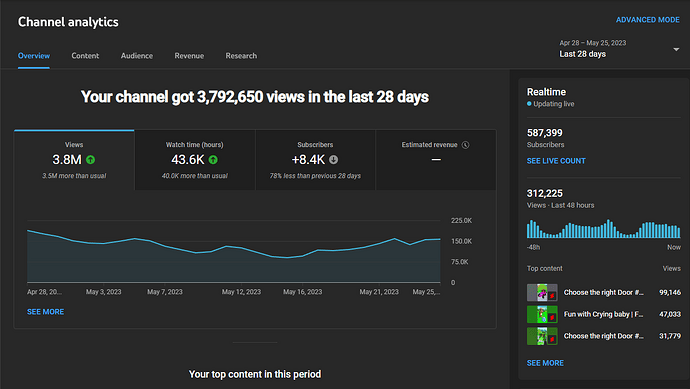Click the green up arrow beside Watch time
This screenshot has height=389, width=690.
(213, 160)
